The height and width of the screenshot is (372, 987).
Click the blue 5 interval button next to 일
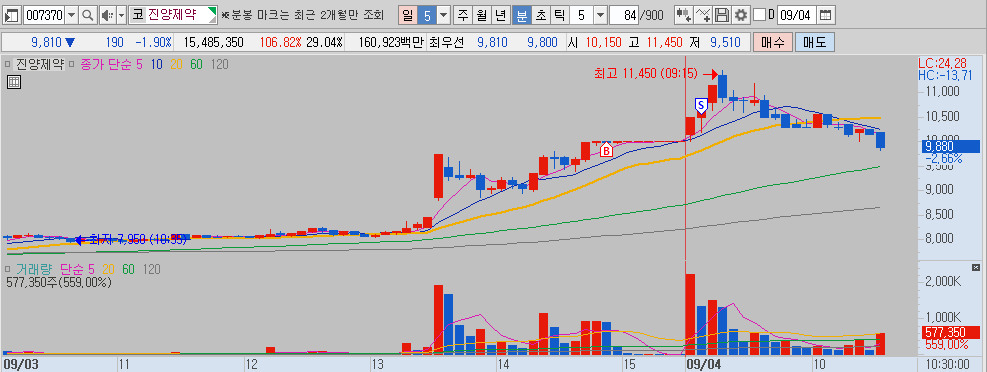pyautogui.click(x=427, y=14)
